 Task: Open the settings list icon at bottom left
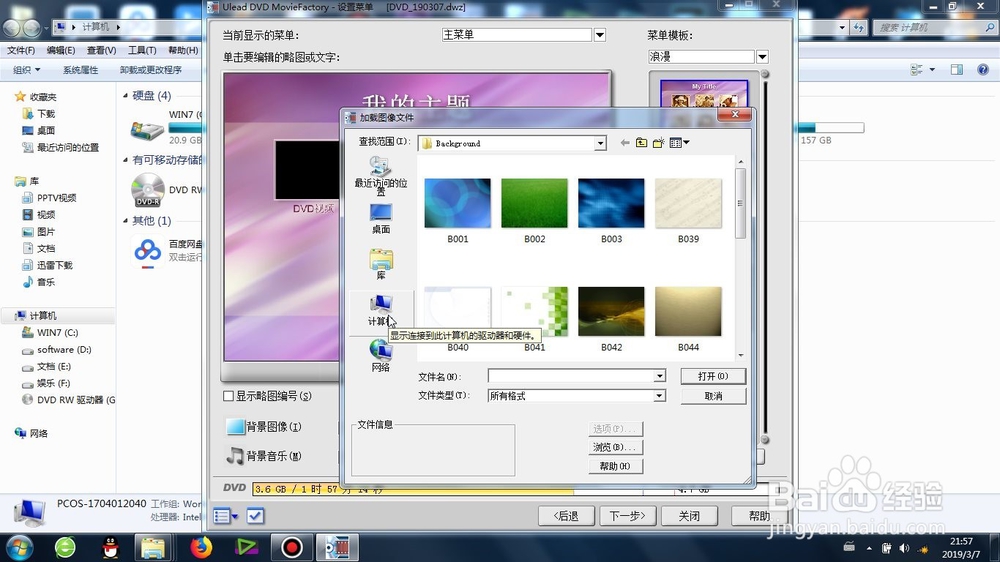[225, 515]
